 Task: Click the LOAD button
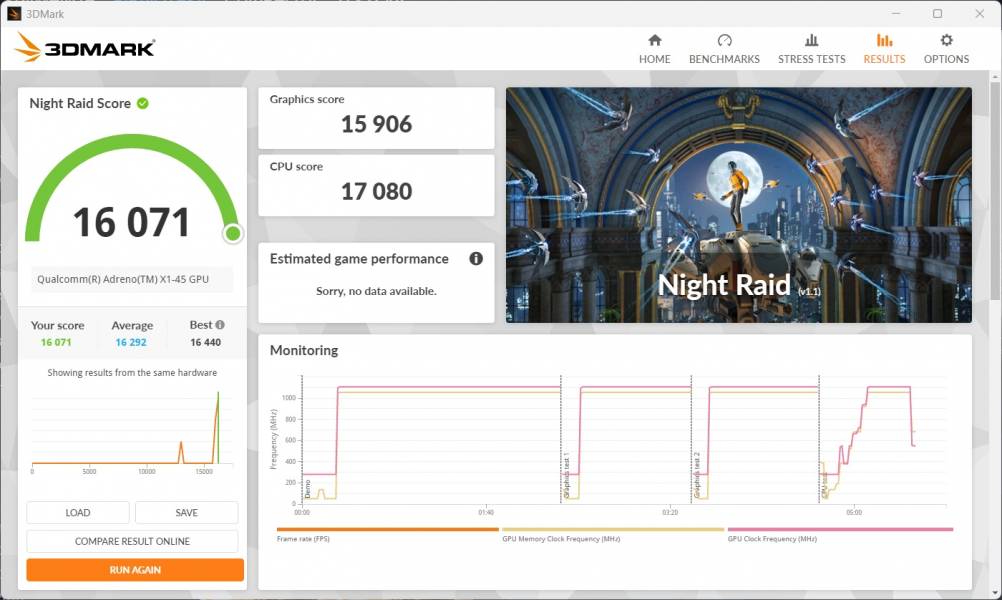click(x=78, y=512)
